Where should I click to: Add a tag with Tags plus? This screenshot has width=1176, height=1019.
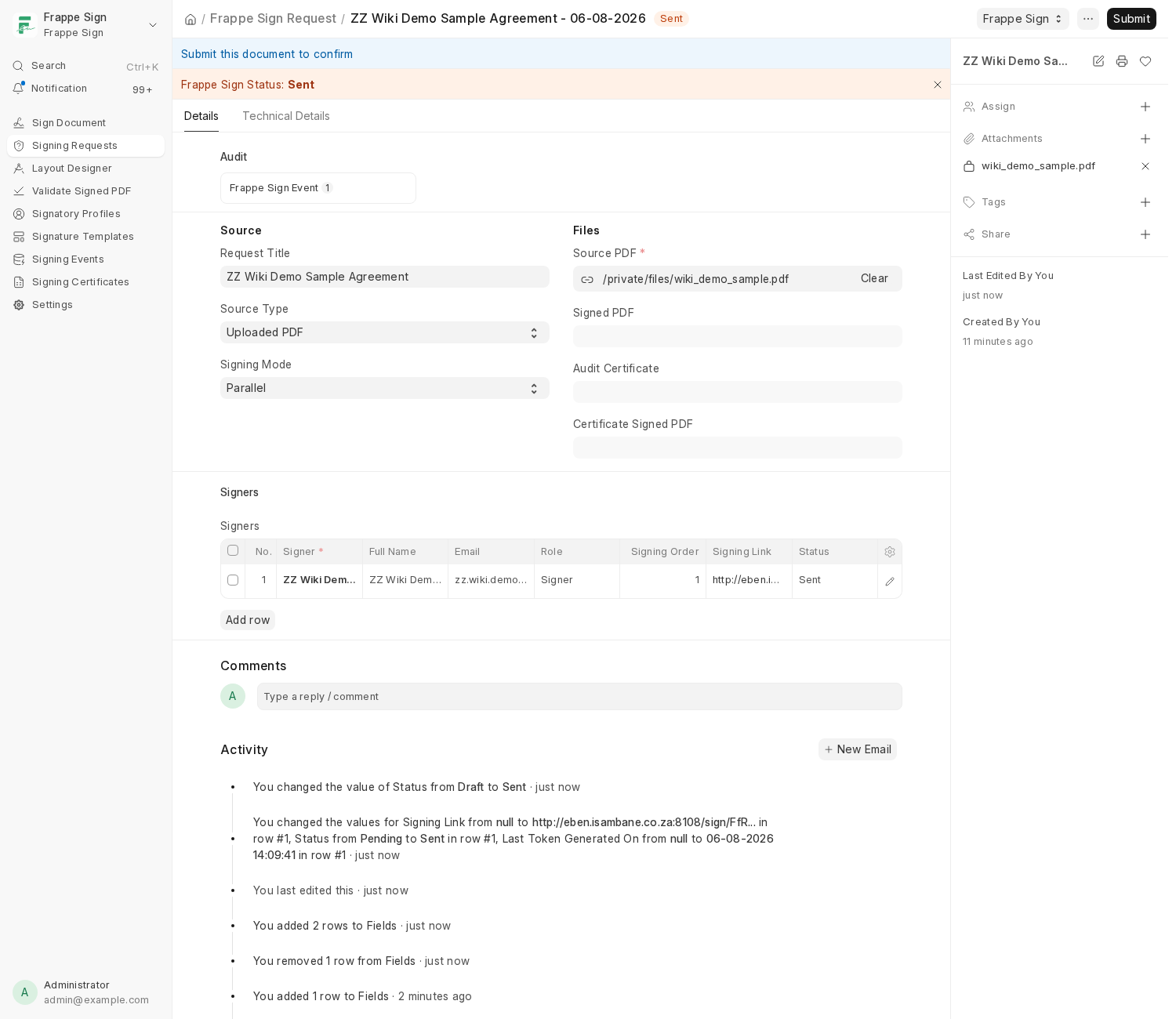tap(1145, 202)
